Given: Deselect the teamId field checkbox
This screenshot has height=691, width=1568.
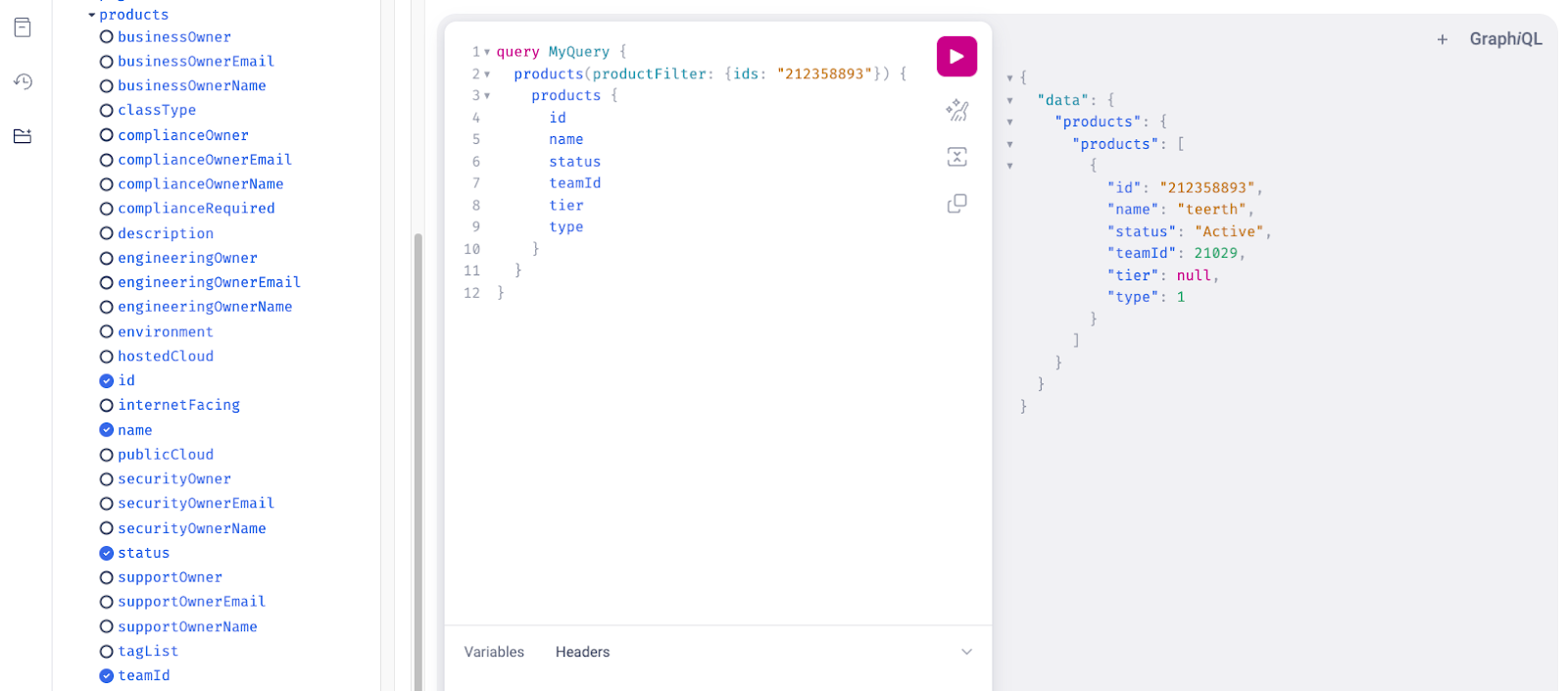Looking at the screenshot, I should tap(107, 676).
